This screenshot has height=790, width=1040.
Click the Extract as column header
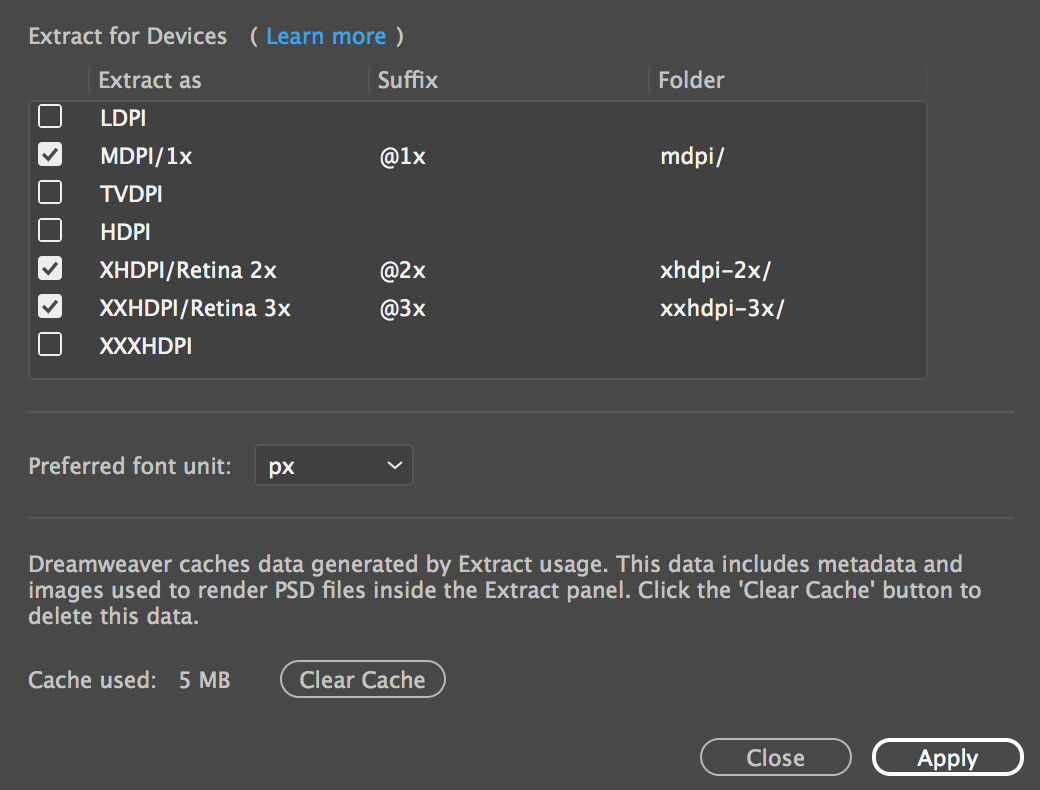pos(149,80)
